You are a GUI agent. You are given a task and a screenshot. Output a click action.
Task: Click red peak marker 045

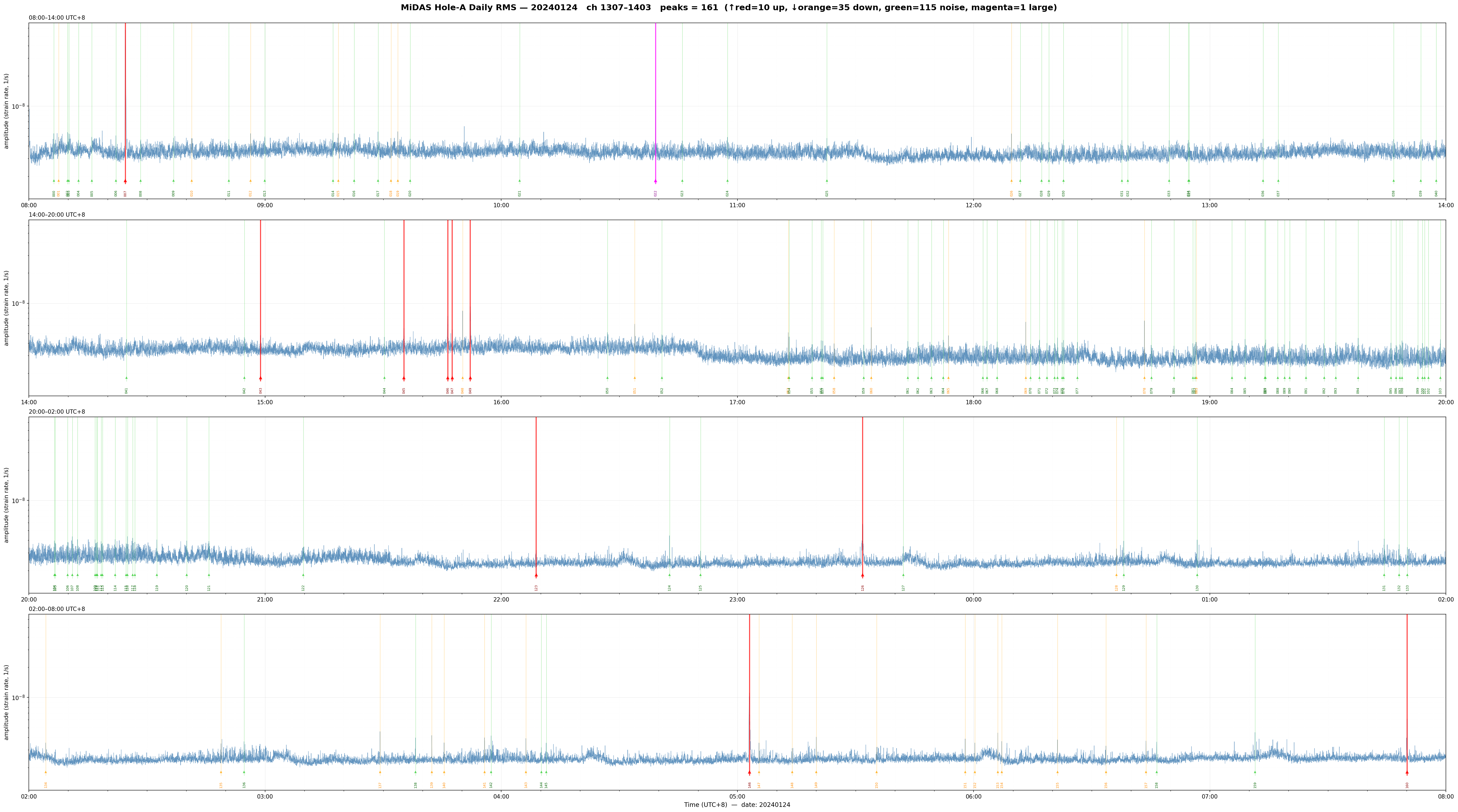[403, 378]
